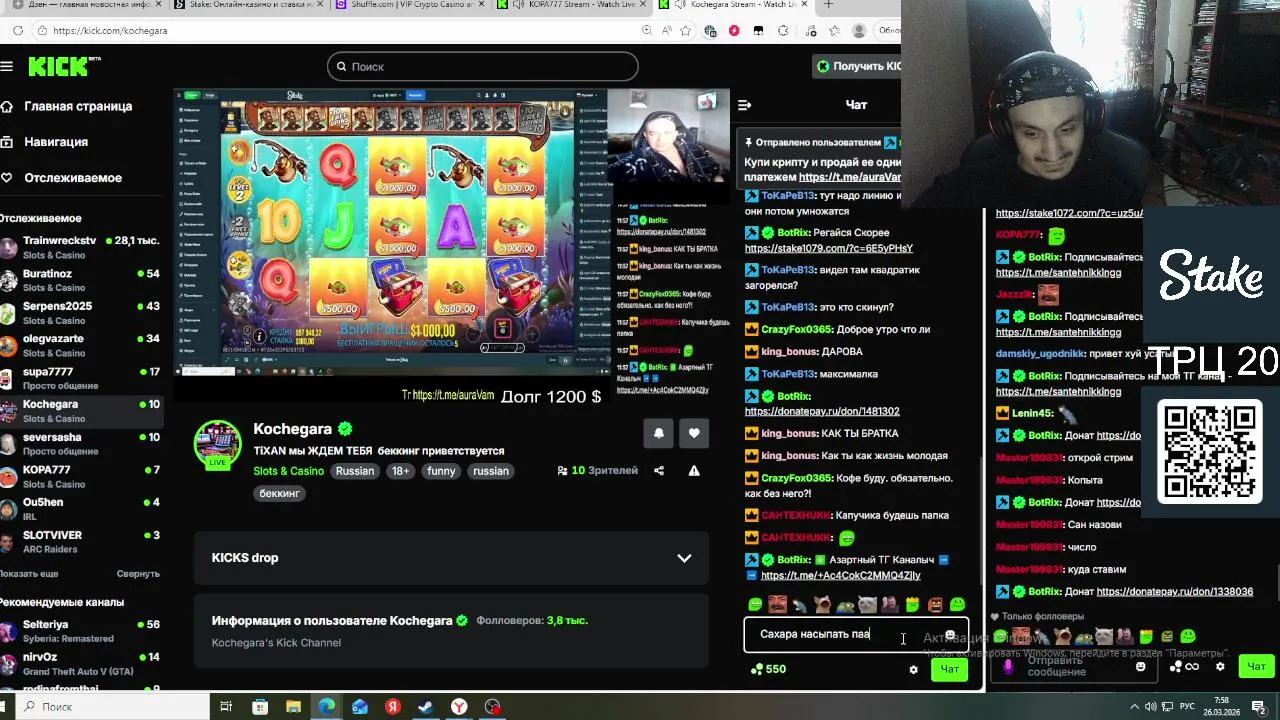
Task: Collapse chat with the arrow icon
Action: point(744,105)
